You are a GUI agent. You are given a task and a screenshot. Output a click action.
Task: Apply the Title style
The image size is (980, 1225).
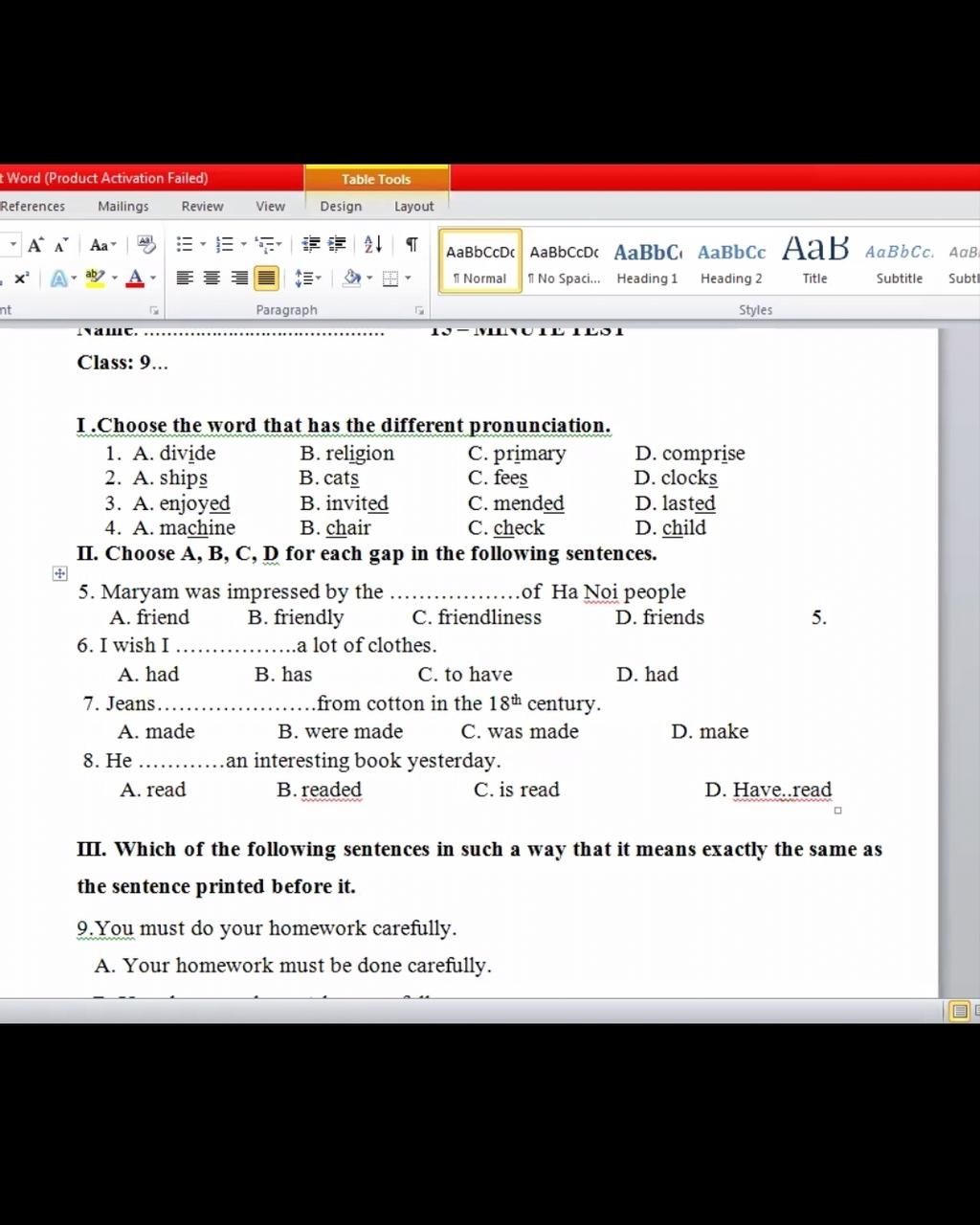click(x=815, y=261)
